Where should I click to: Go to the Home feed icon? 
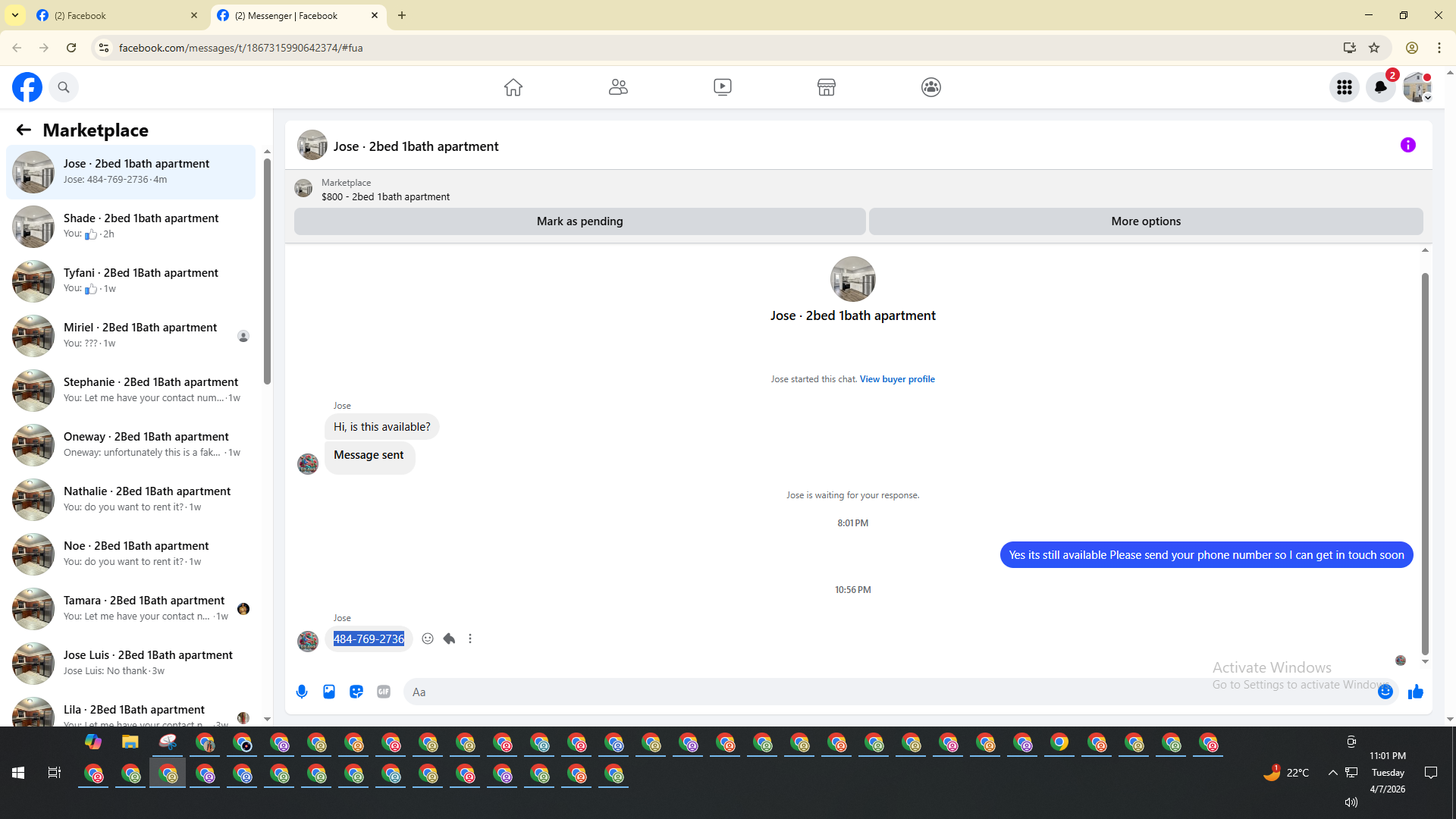tap(513, 87)
